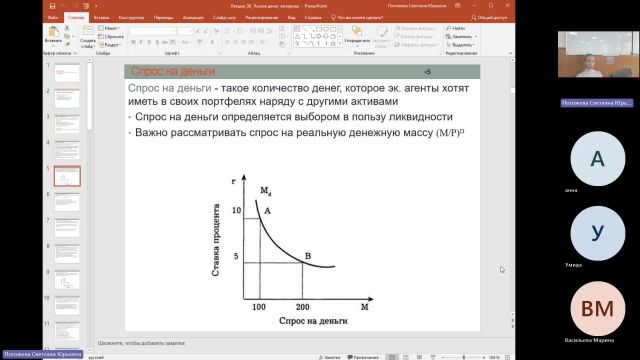Increase font size with the large A icon
Image resolution: width=640 pixels, height=360 pixels.
click(x=198, y=31)
